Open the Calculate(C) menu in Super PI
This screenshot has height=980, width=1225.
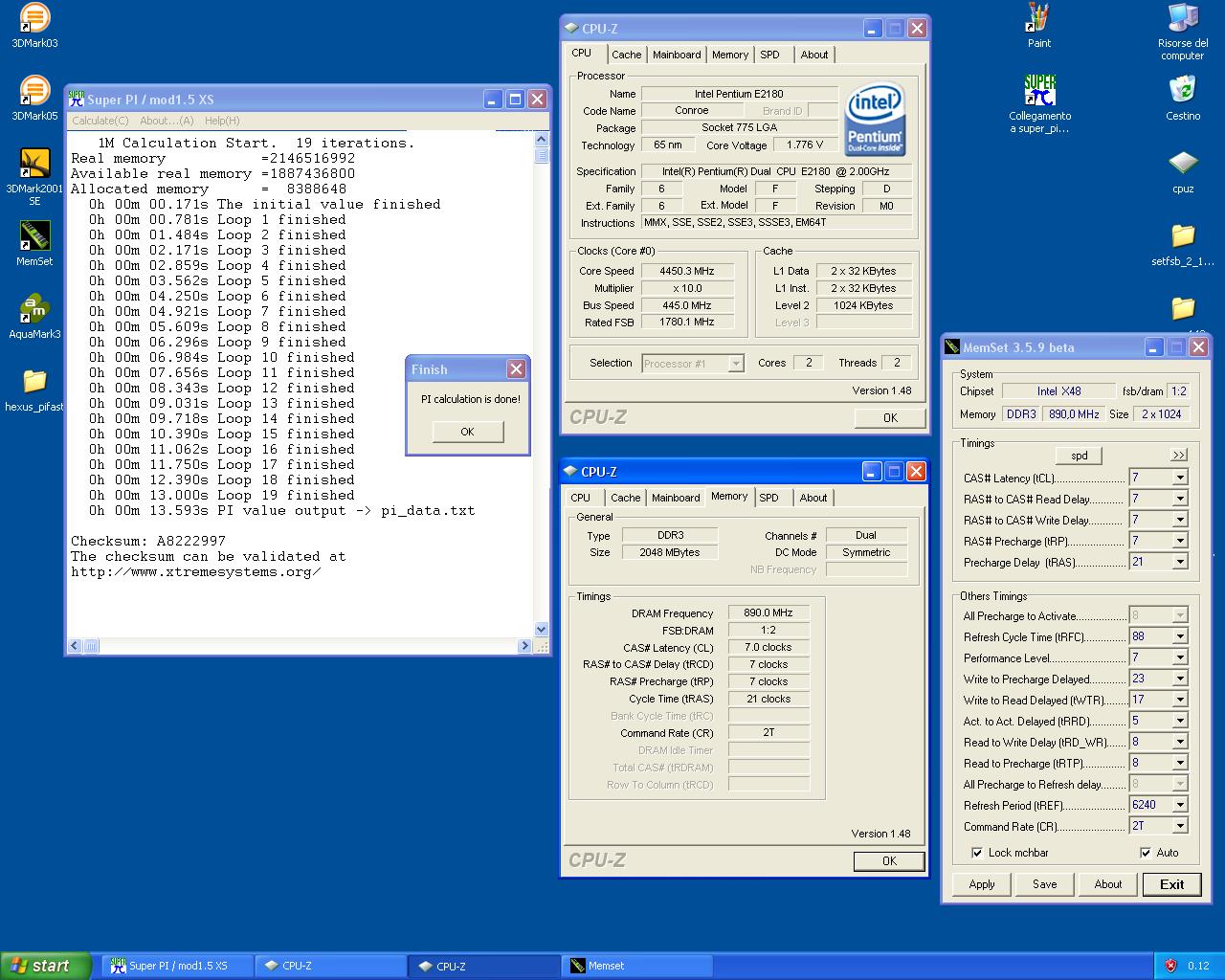point(100,121)
